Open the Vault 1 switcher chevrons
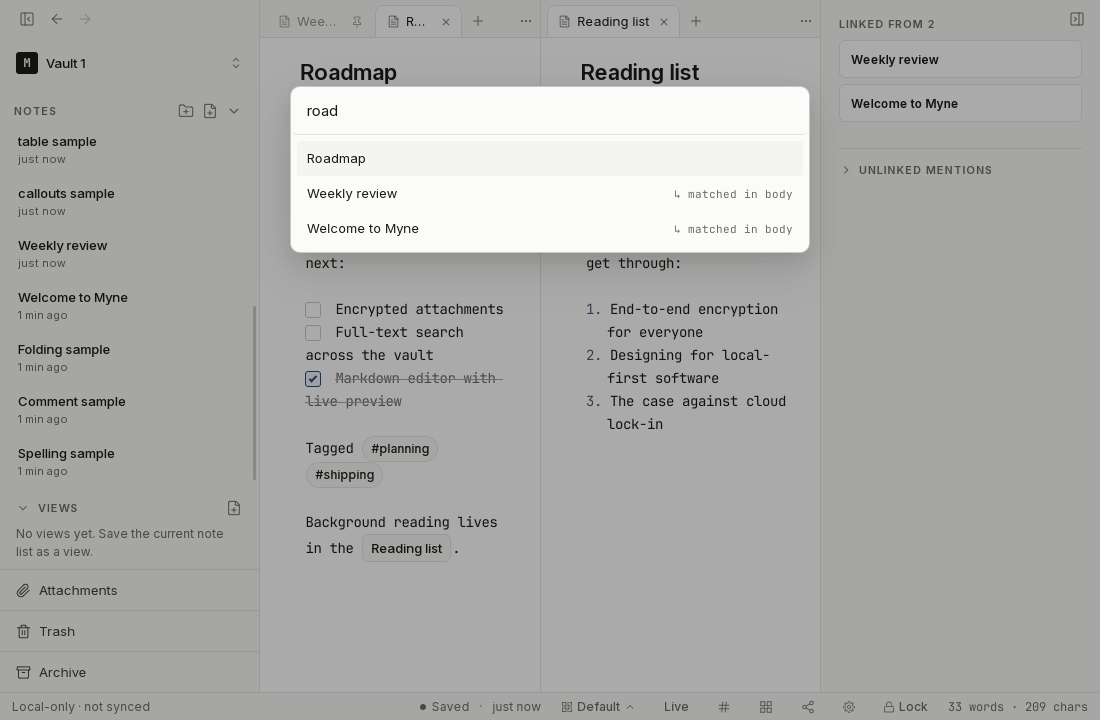This screenshot has height=720, width=1100. click(x=236, y=63)
